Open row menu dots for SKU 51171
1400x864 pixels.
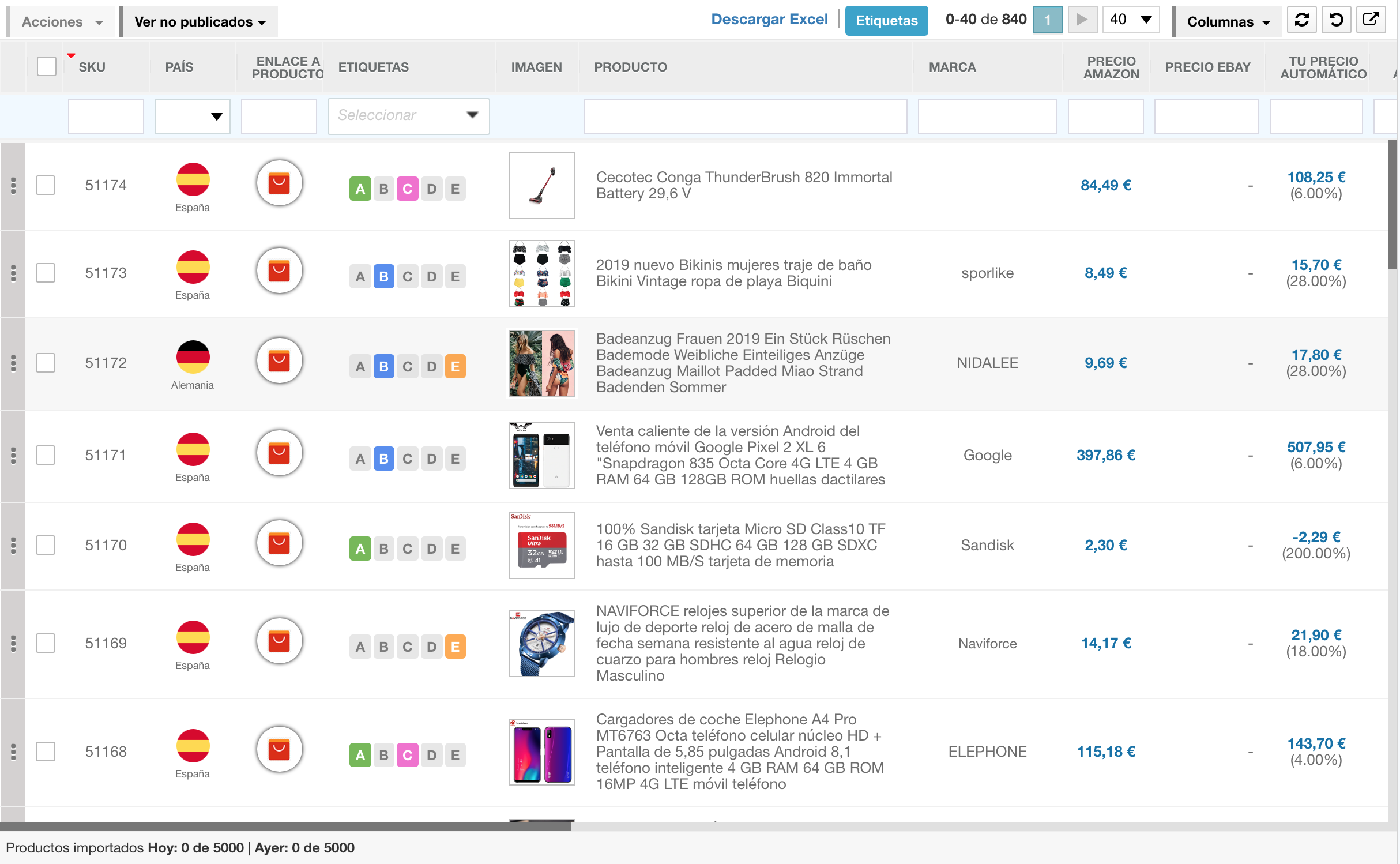[13, 456]
